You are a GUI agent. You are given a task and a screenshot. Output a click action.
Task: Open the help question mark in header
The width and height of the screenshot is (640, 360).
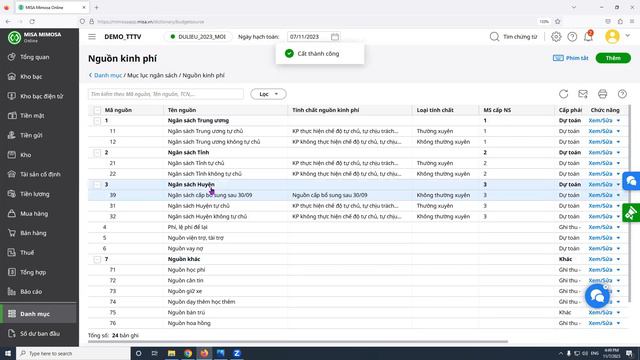click(x=572, y=37)
